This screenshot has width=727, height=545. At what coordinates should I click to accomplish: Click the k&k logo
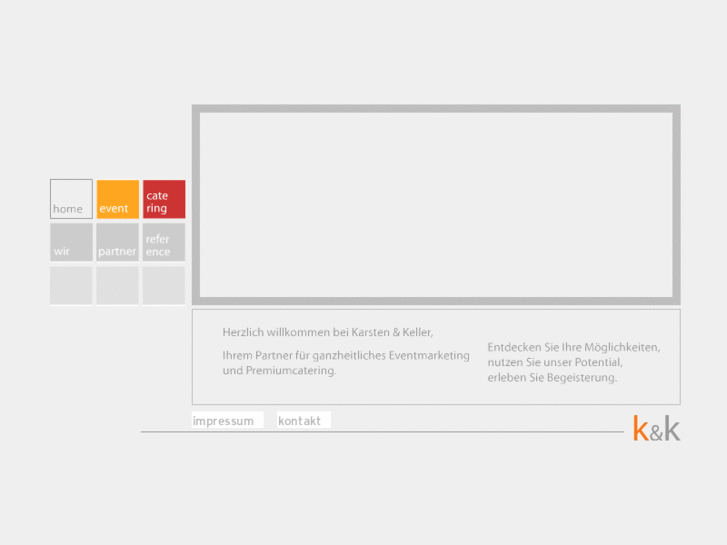(657, 429)
